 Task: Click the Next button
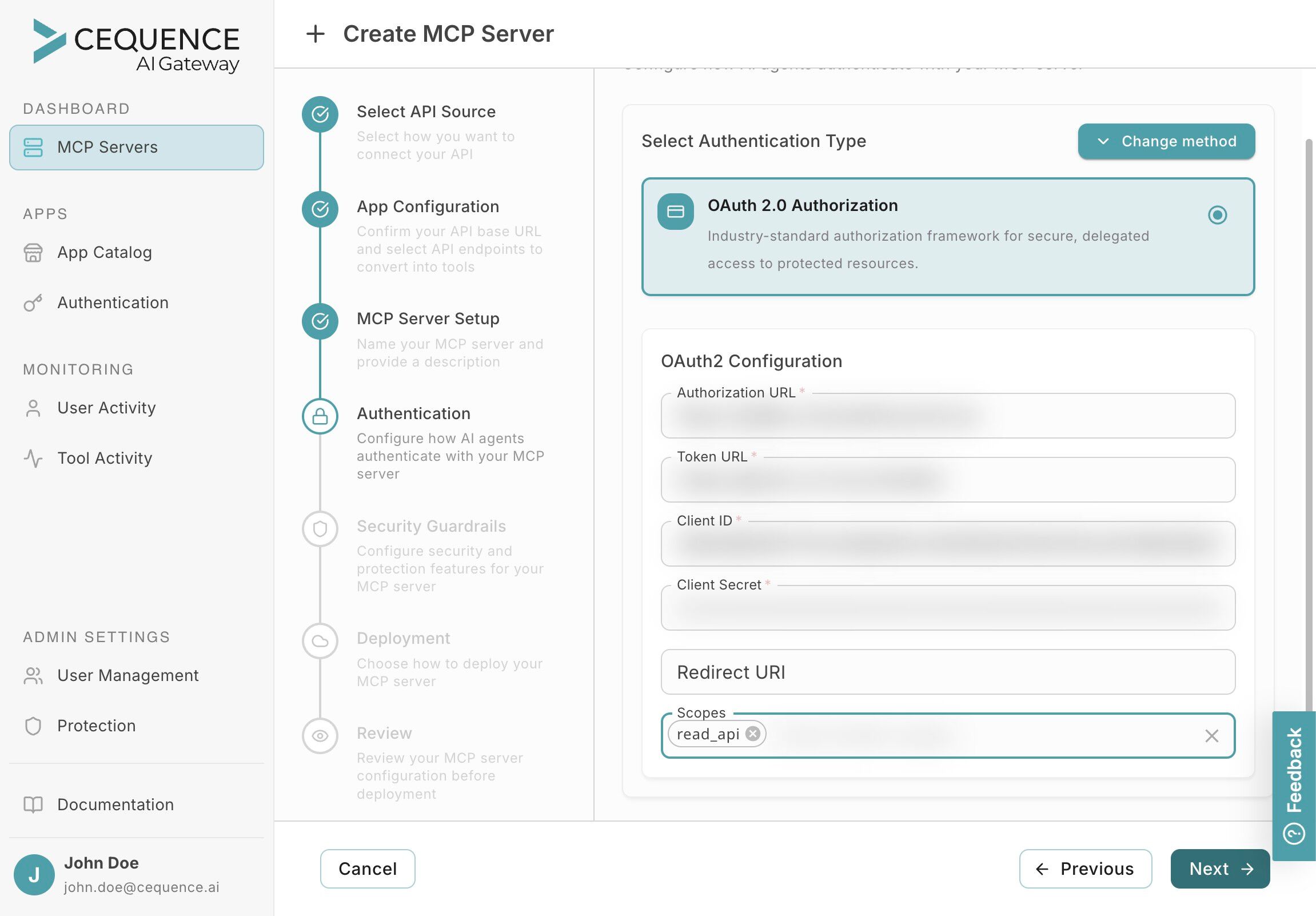(x=1220, y=869)
